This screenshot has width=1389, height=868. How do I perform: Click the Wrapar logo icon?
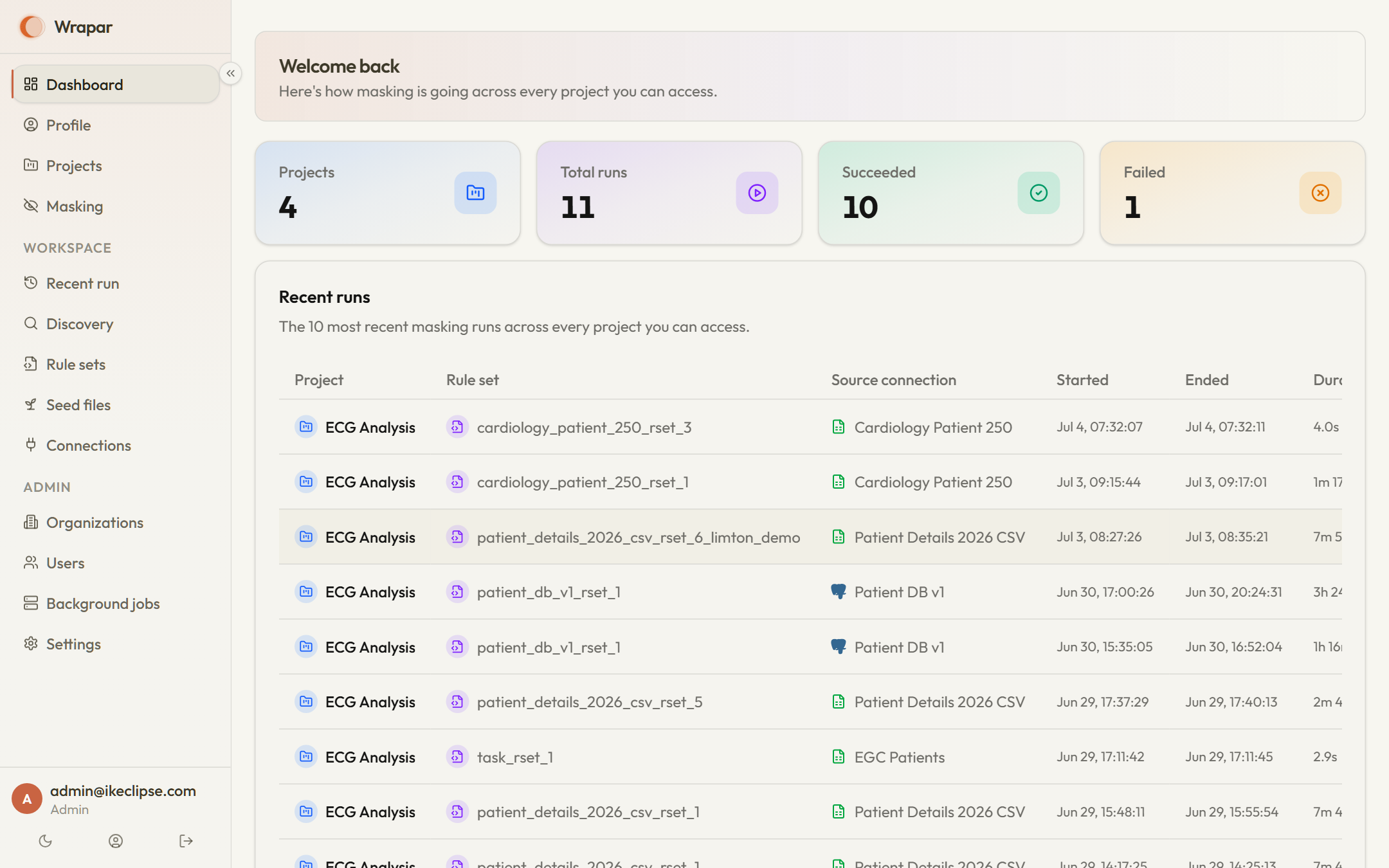tap(32, 27)
